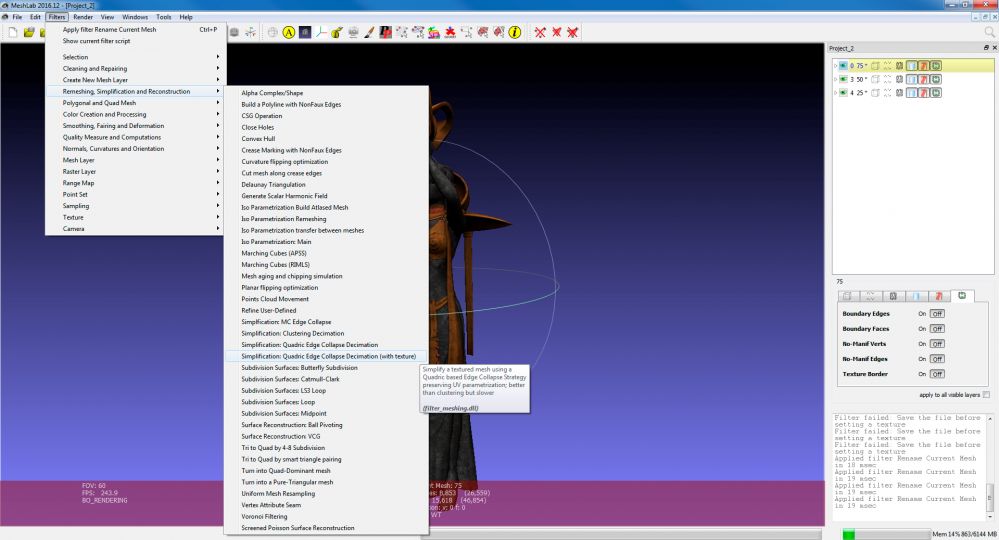Expand layer 25 tree row arrow
The image size is (999, 540).
[835, 92]
